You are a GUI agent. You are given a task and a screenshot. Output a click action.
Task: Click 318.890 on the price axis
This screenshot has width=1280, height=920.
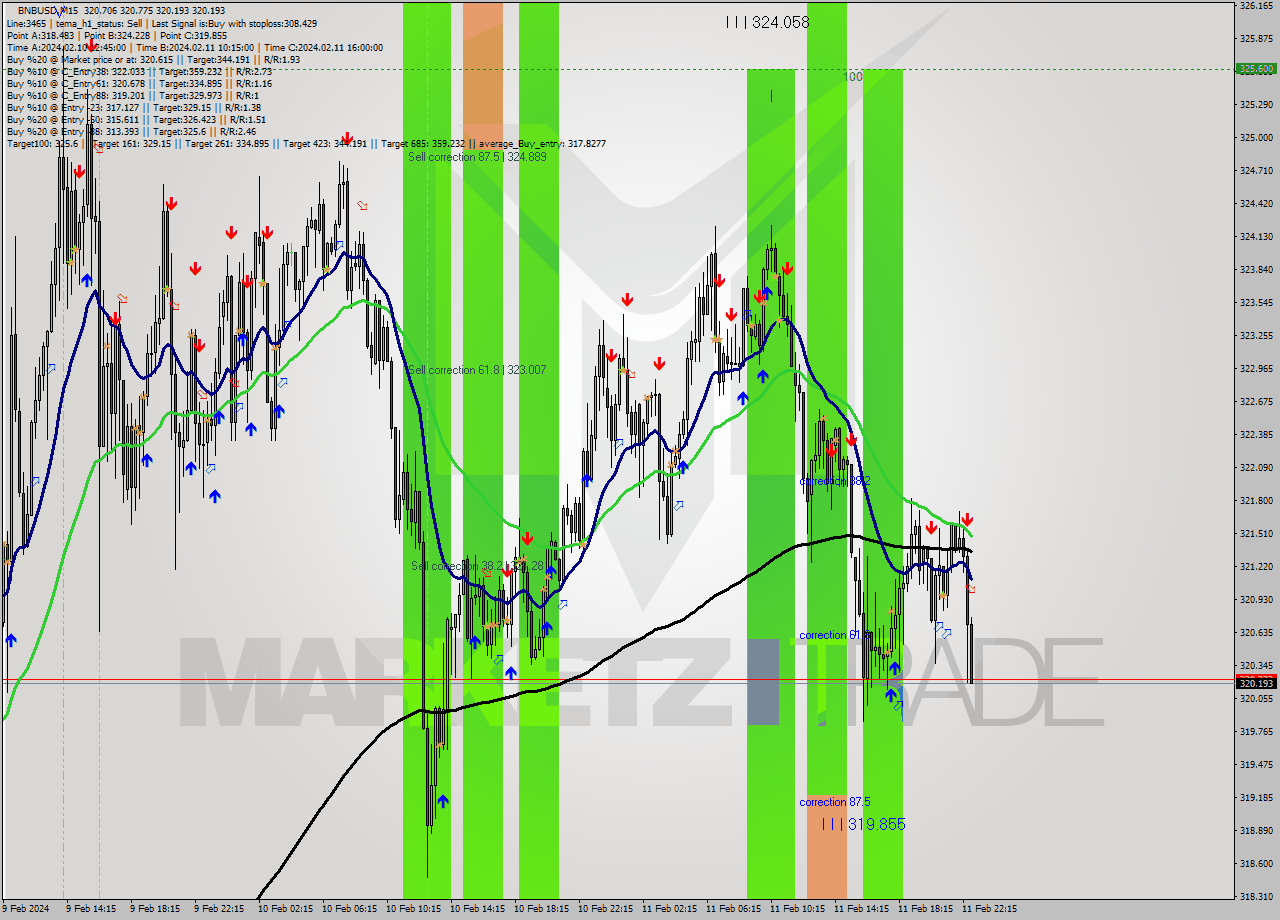1256,831
